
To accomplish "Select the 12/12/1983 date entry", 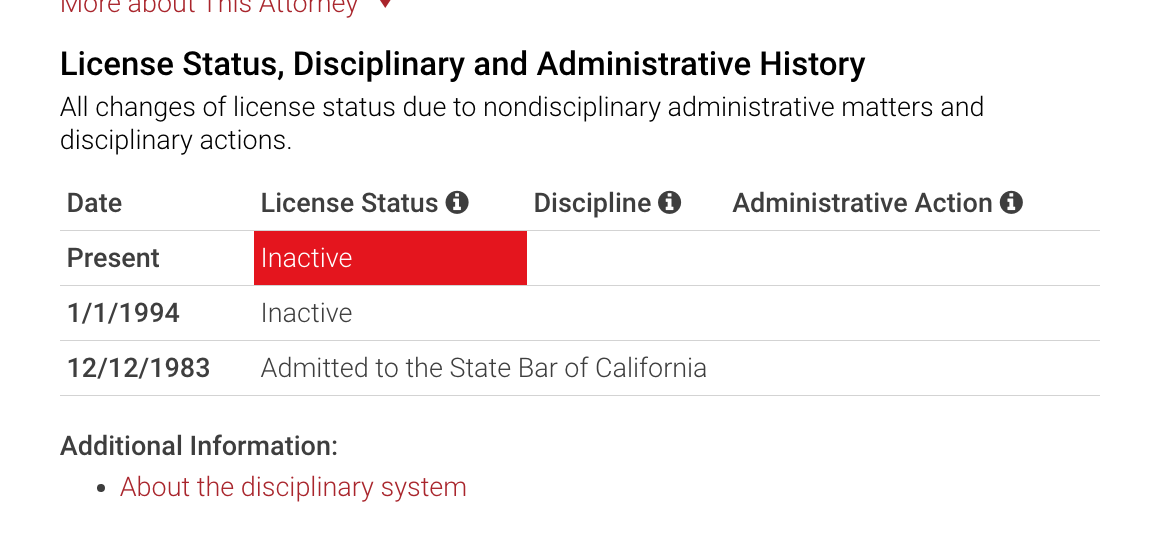I will pyautogui.click(x=138, y=368).
